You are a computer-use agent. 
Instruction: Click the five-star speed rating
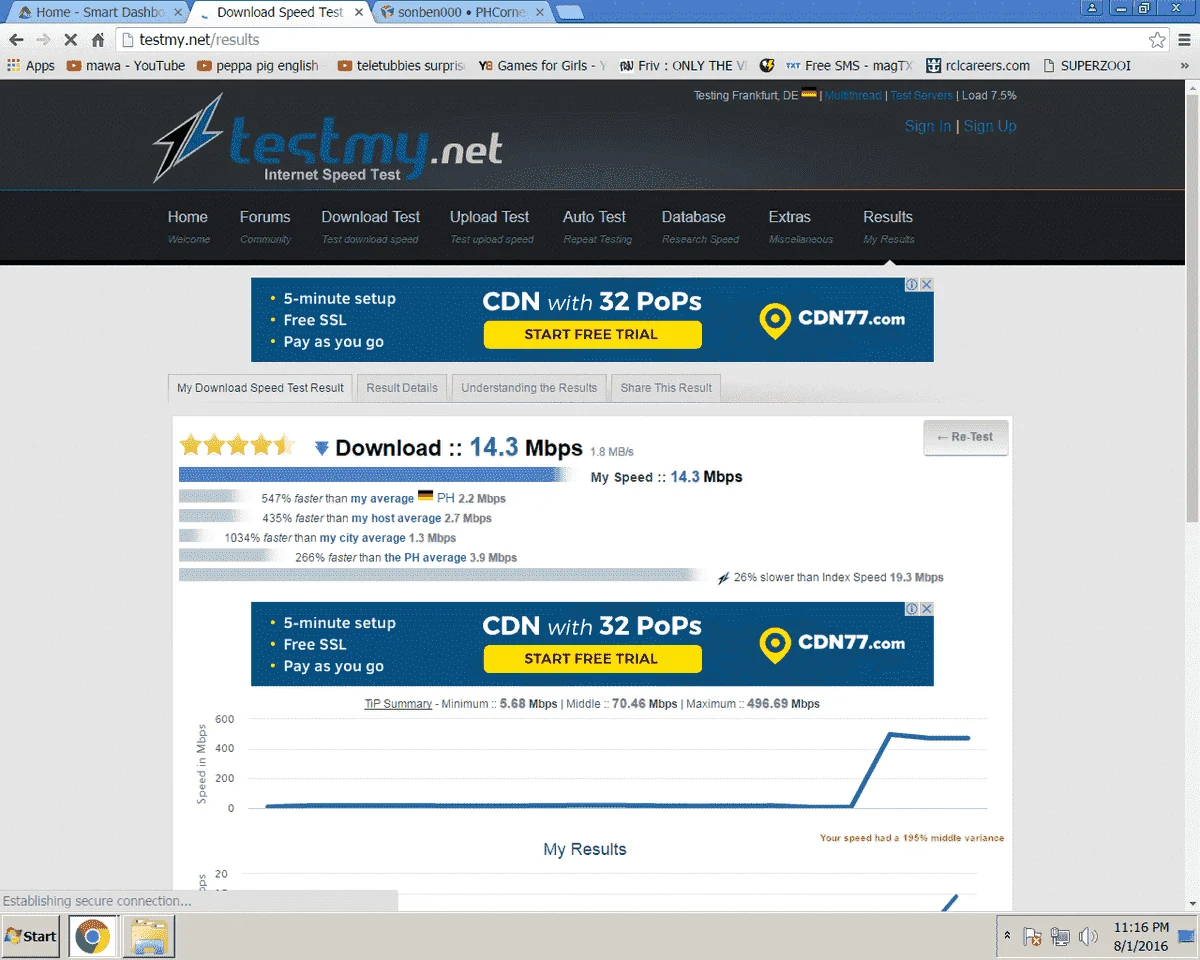[236, 445]
